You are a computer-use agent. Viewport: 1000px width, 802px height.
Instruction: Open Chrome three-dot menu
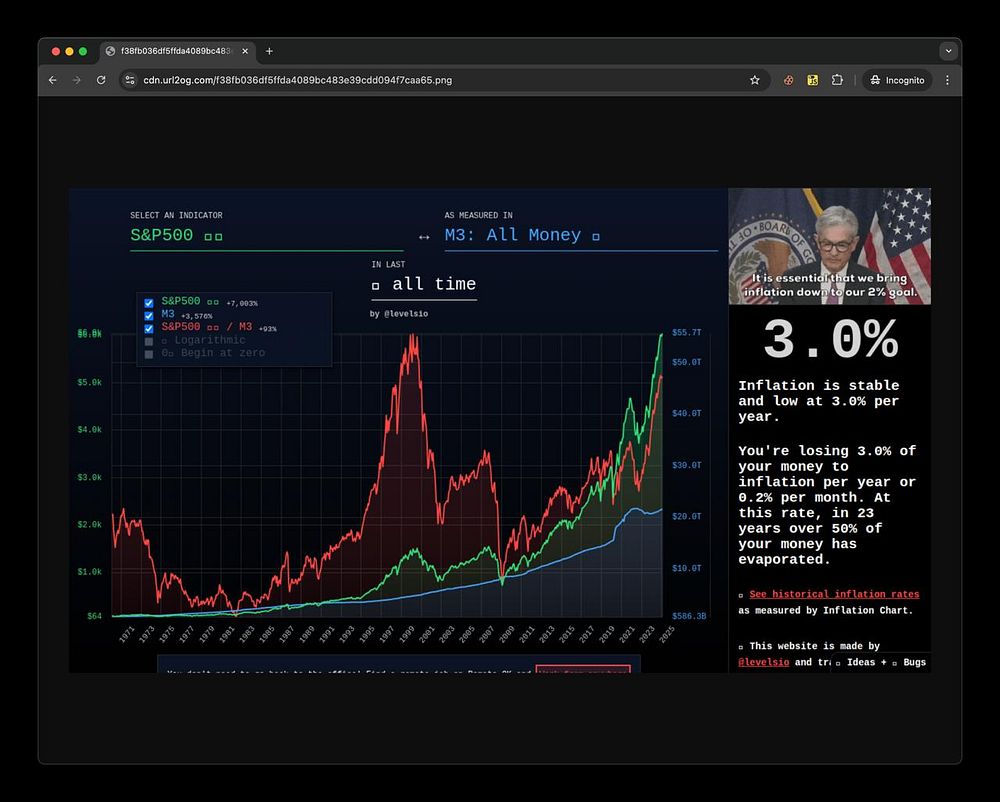pyautogui.click(x=947, y=80)
